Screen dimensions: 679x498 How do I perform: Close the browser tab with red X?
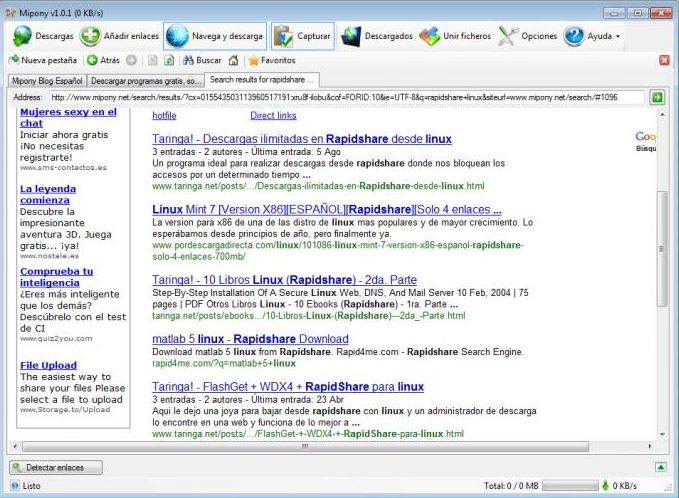664,60
